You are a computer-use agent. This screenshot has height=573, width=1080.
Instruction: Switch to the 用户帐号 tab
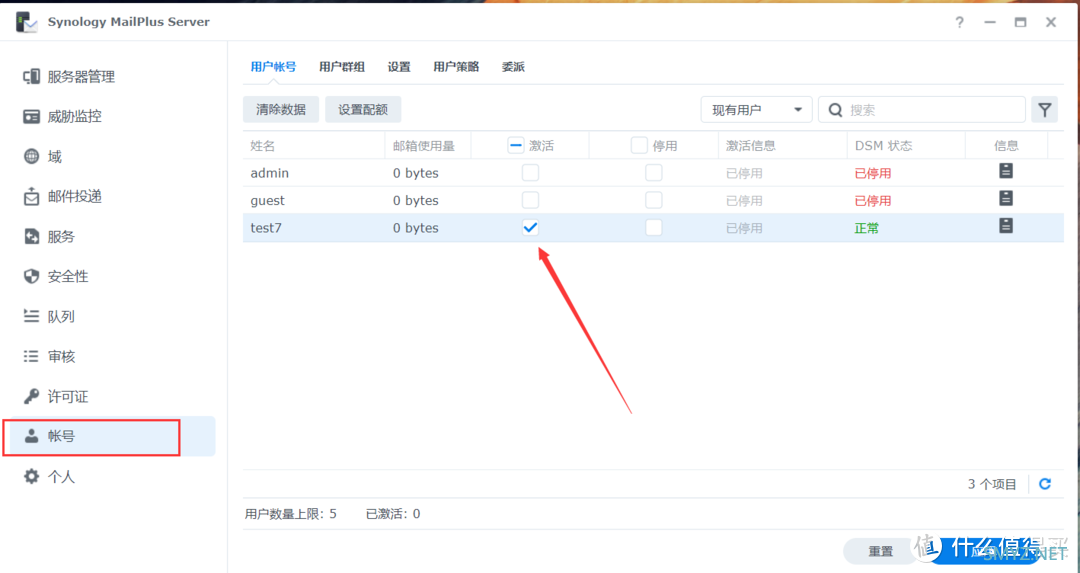click(273, 67)
